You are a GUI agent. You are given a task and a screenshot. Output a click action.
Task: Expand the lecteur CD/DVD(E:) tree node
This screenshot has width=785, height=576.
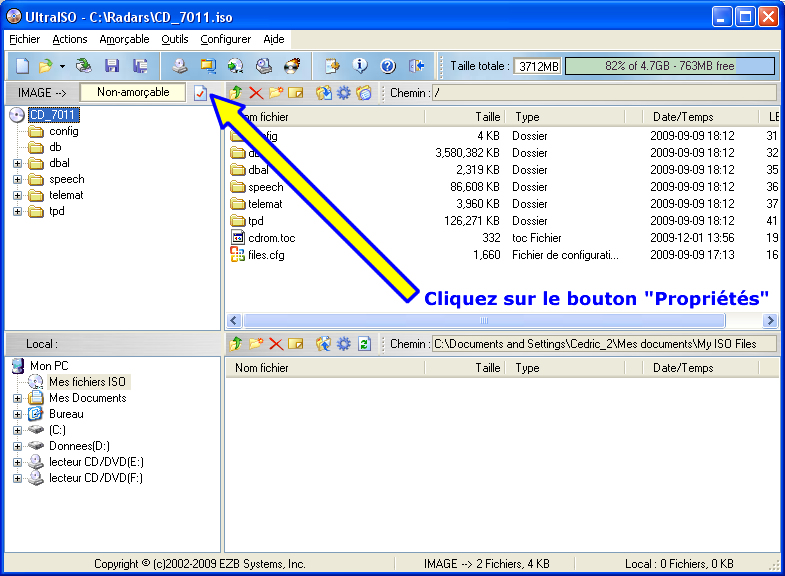point(17,462)
